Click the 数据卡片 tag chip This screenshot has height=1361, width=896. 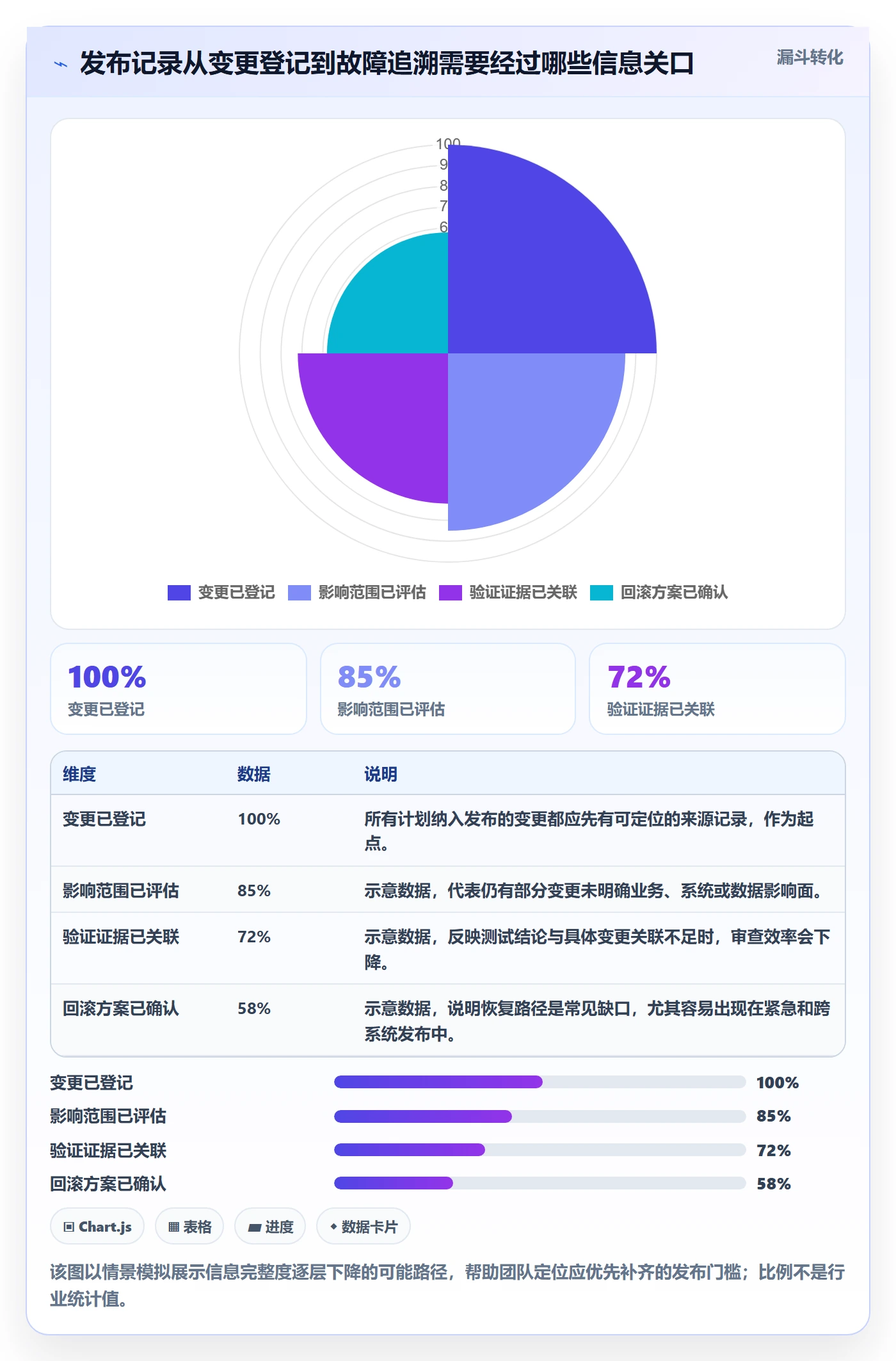[x=364, y=1227]
